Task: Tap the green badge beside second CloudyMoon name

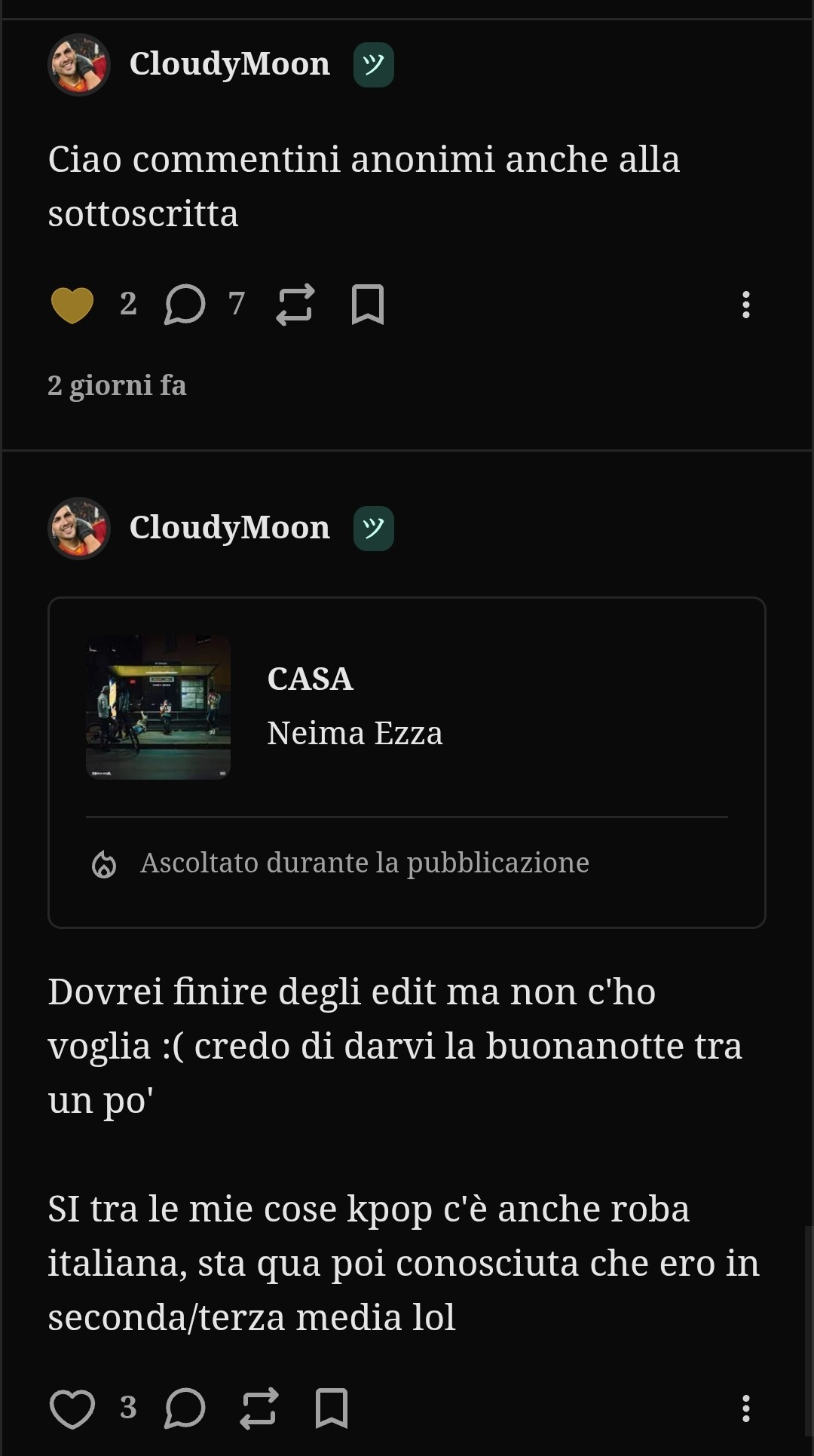Action: tap(374, 529)
